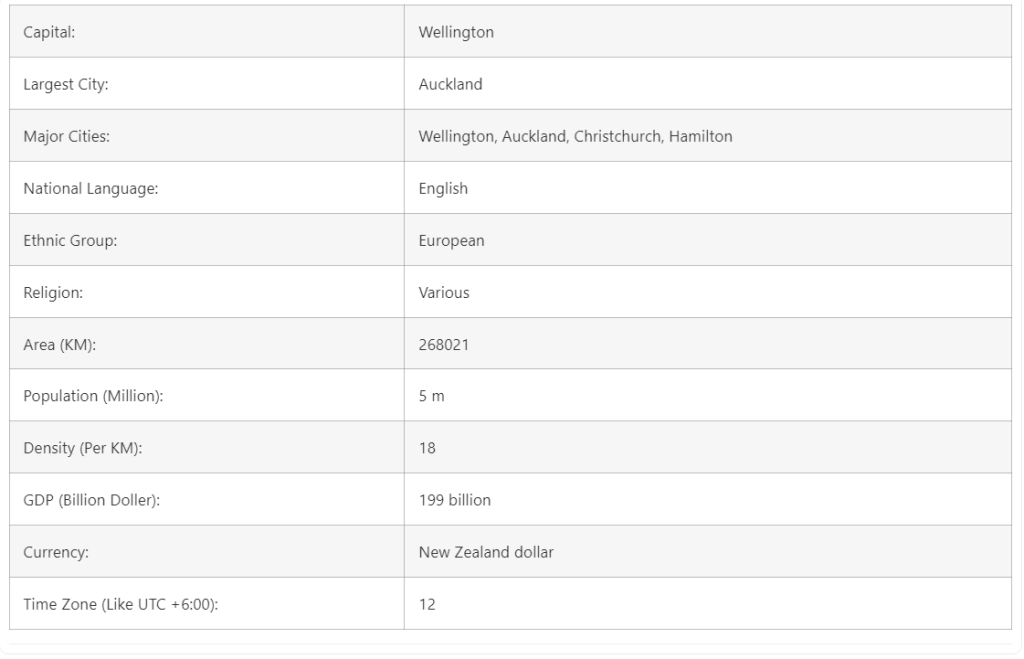Click the Ethnic Group label

tap(70, 240)
